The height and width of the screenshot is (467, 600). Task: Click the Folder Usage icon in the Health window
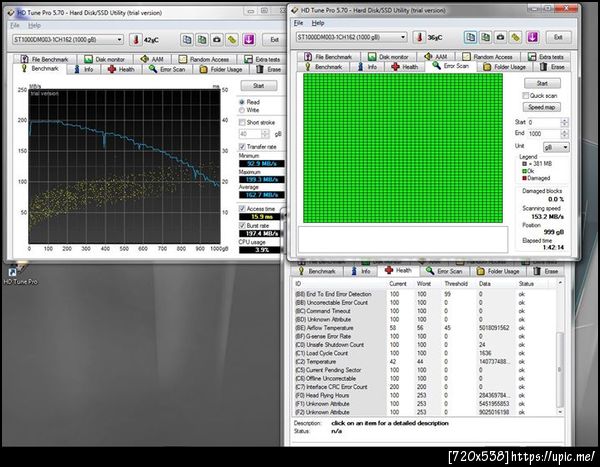481,271
